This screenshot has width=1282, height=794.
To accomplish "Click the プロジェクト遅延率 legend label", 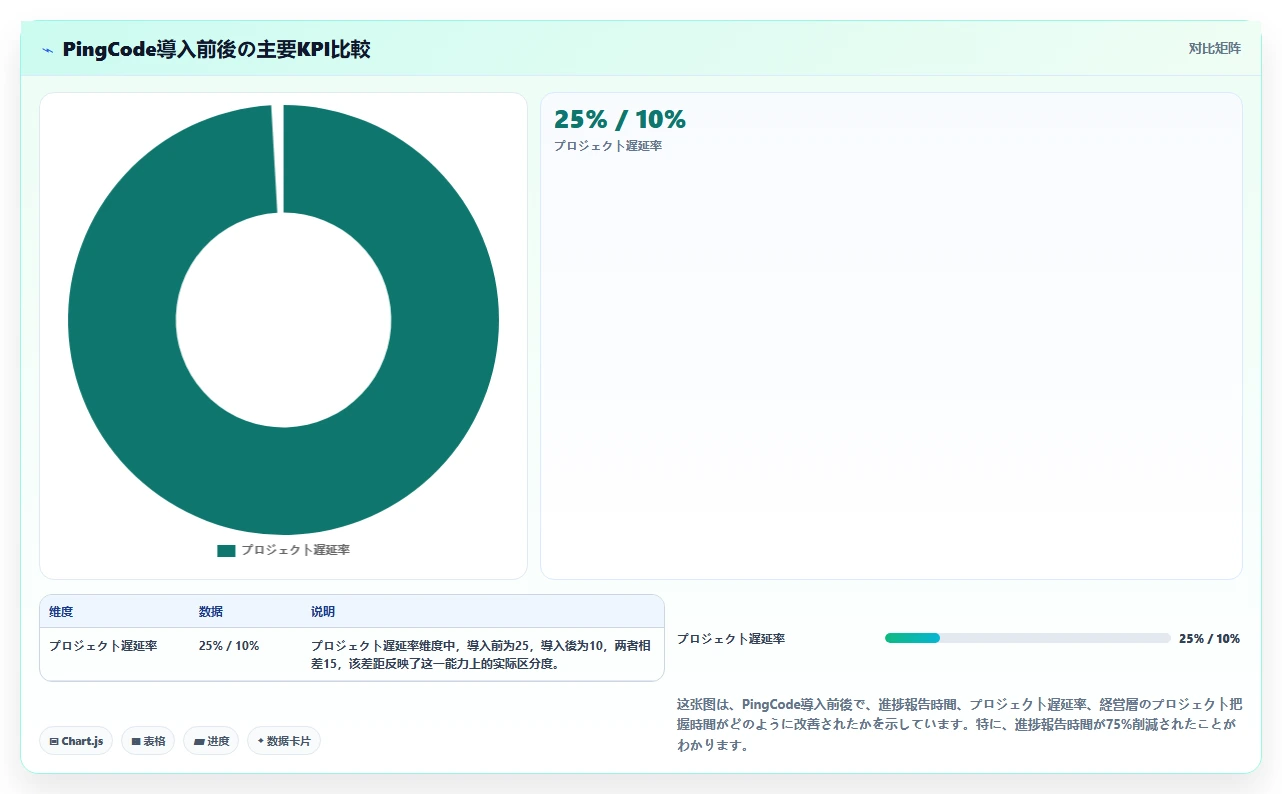I will click(x=295, y=550).
